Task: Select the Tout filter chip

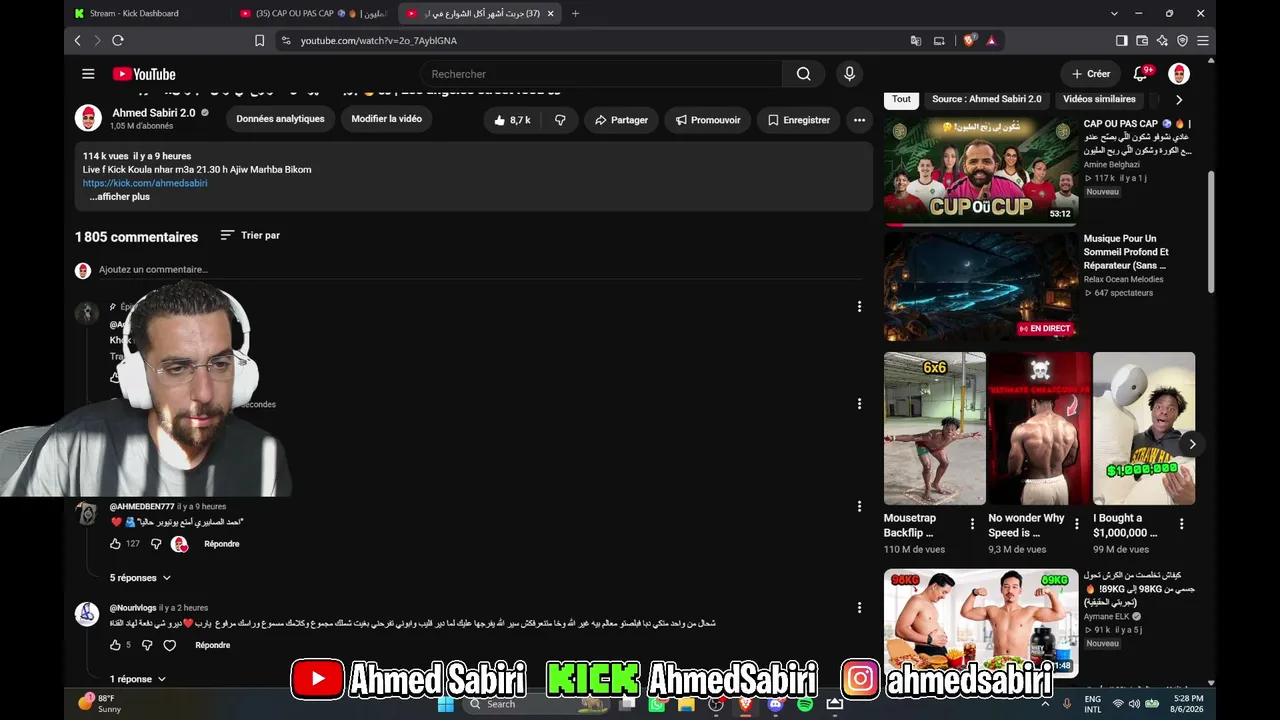Action: point(902,99)
